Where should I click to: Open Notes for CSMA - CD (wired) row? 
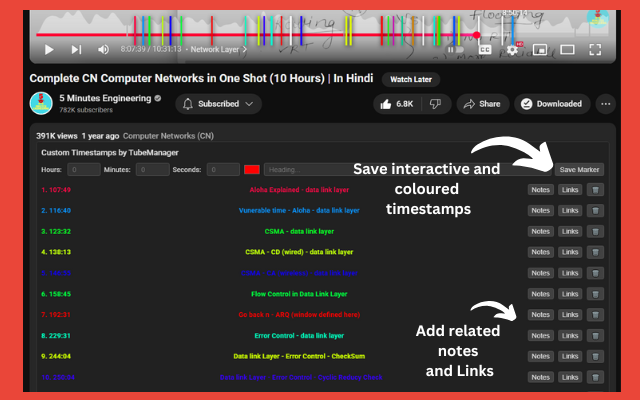tap(540, 252)
